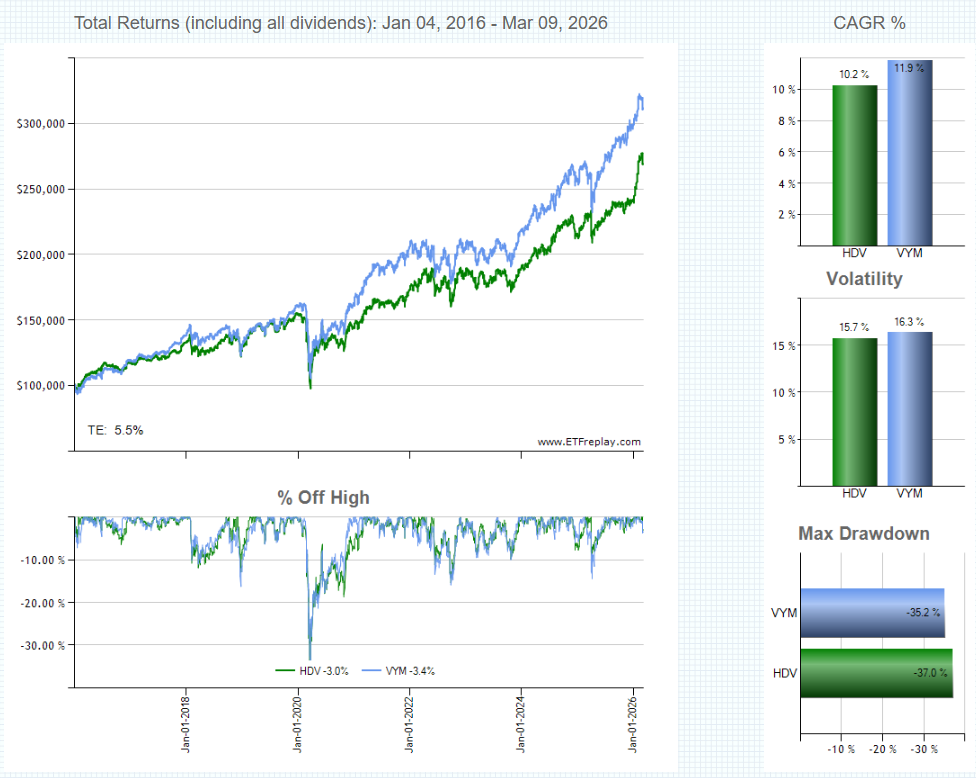The height and width of the screenshot is (778, 976).
Task: Click the 11.9 % value above VYM bar
Action: click(908, 68)
